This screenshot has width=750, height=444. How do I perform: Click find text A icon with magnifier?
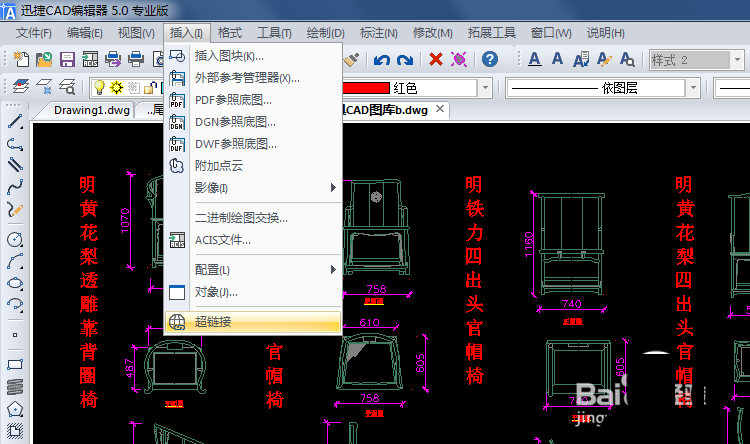click(627, 59)
